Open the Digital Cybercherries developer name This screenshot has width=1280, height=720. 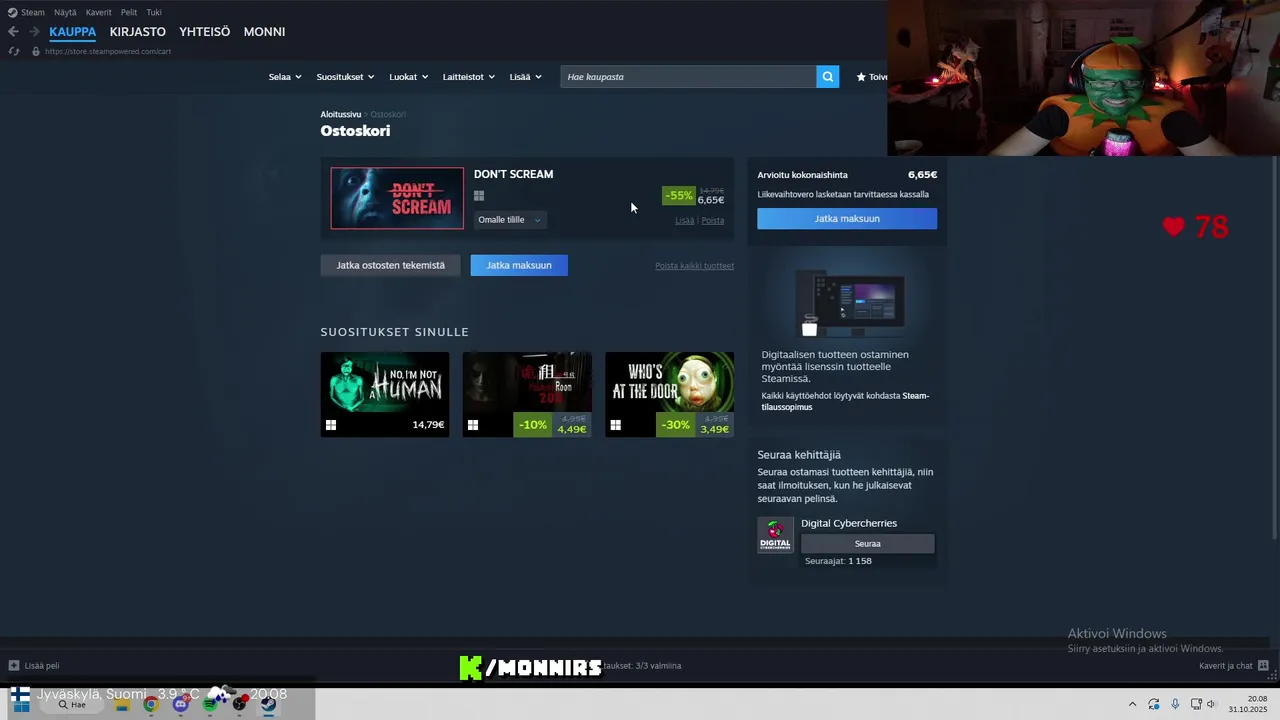click(849, 523)
